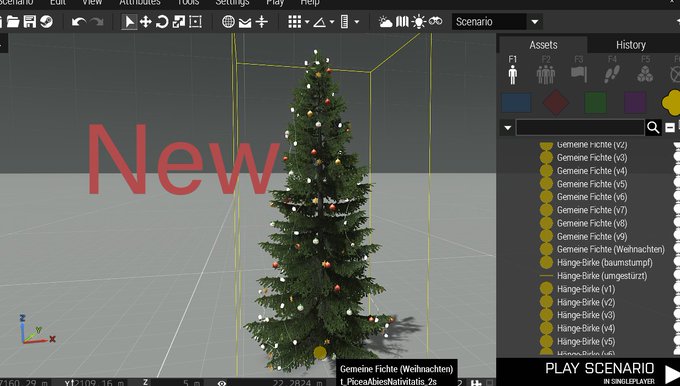Open weather and time settings icon
The height and width of the screenshot is (386, 680).
click(x=385, y=22)
